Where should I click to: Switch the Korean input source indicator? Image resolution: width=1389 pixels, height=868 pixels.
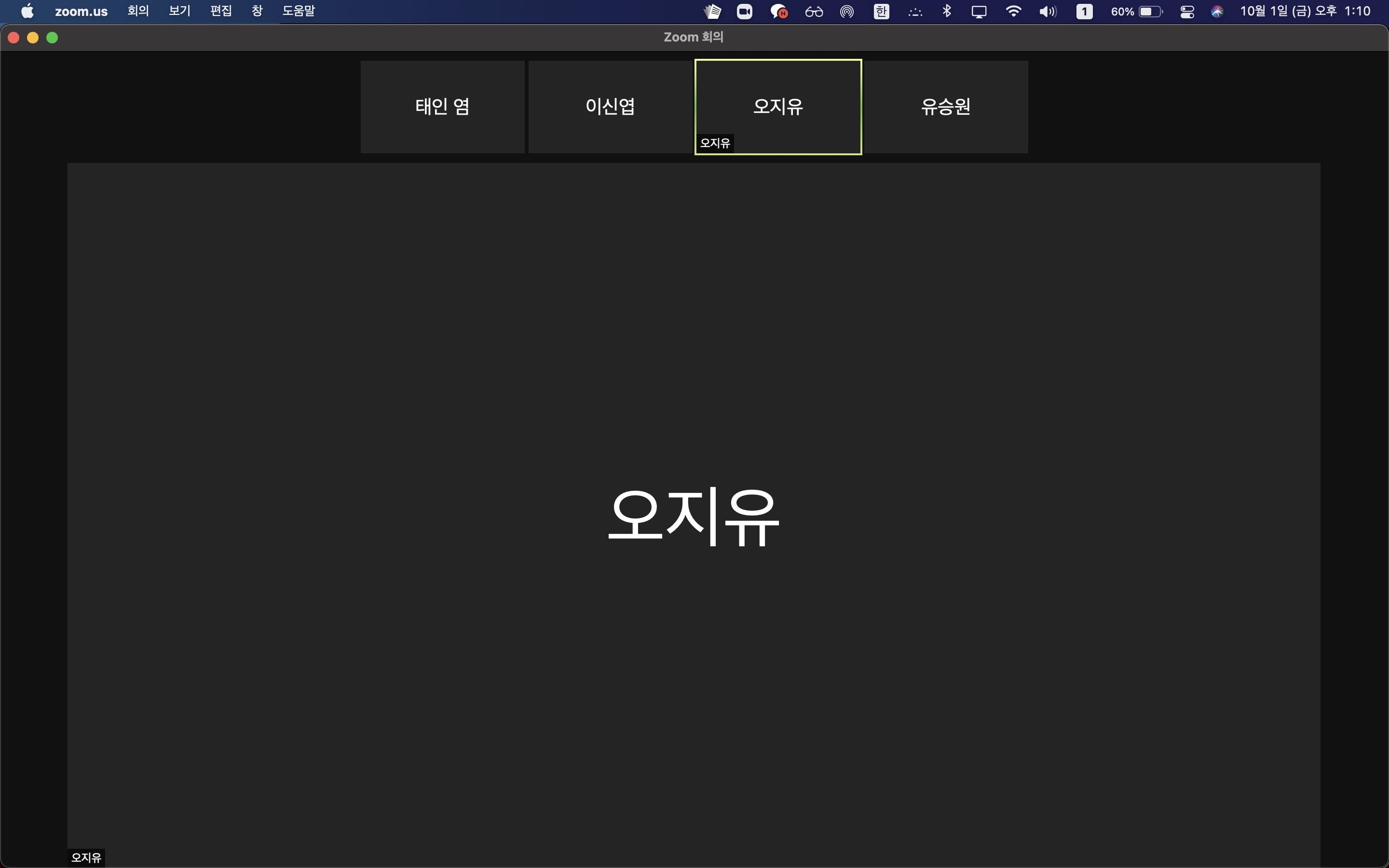tap(882, 12)
